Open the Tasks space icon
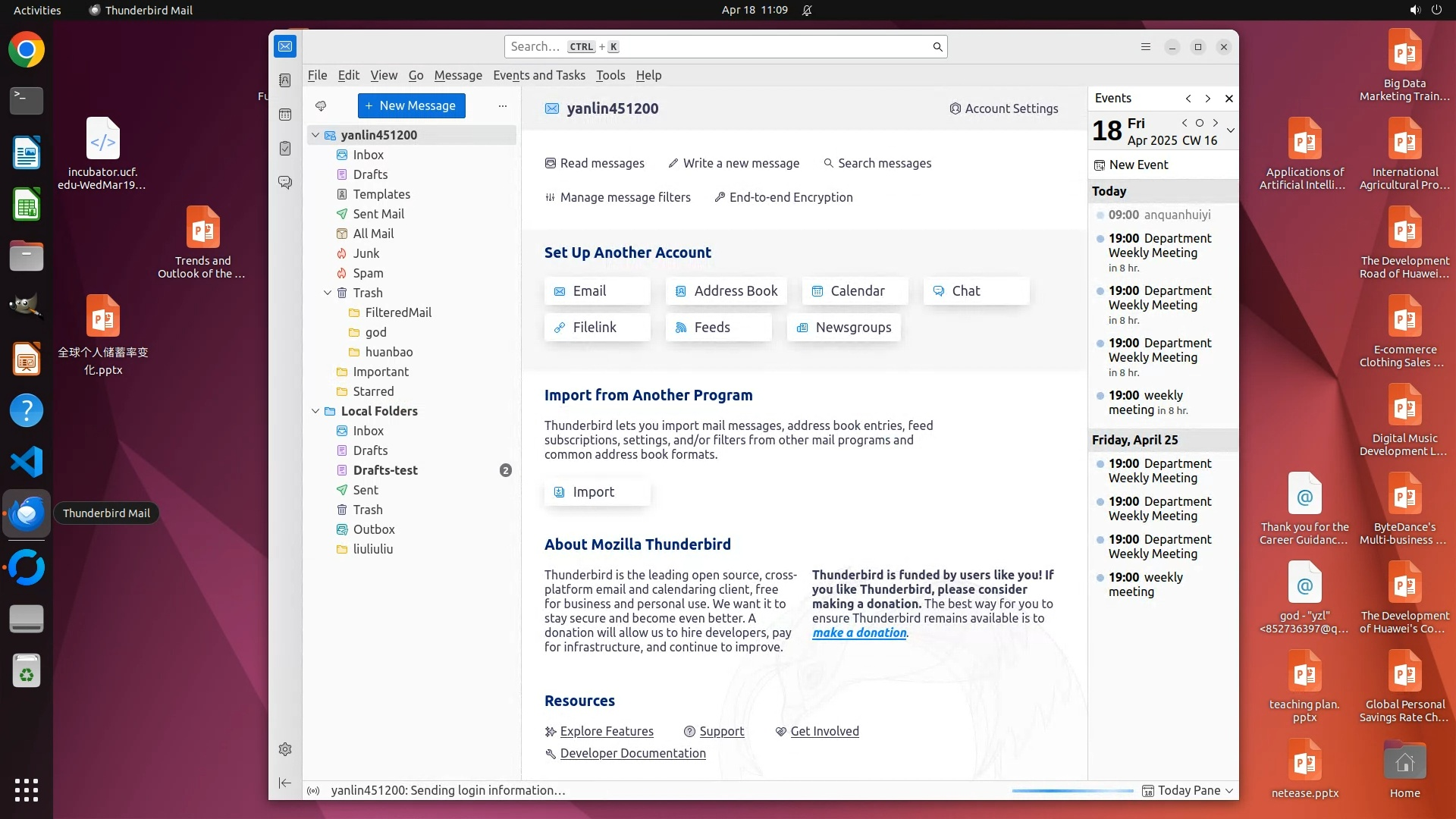The width and height of the screenshot is (1456, 819). click(x=285, y=149)
